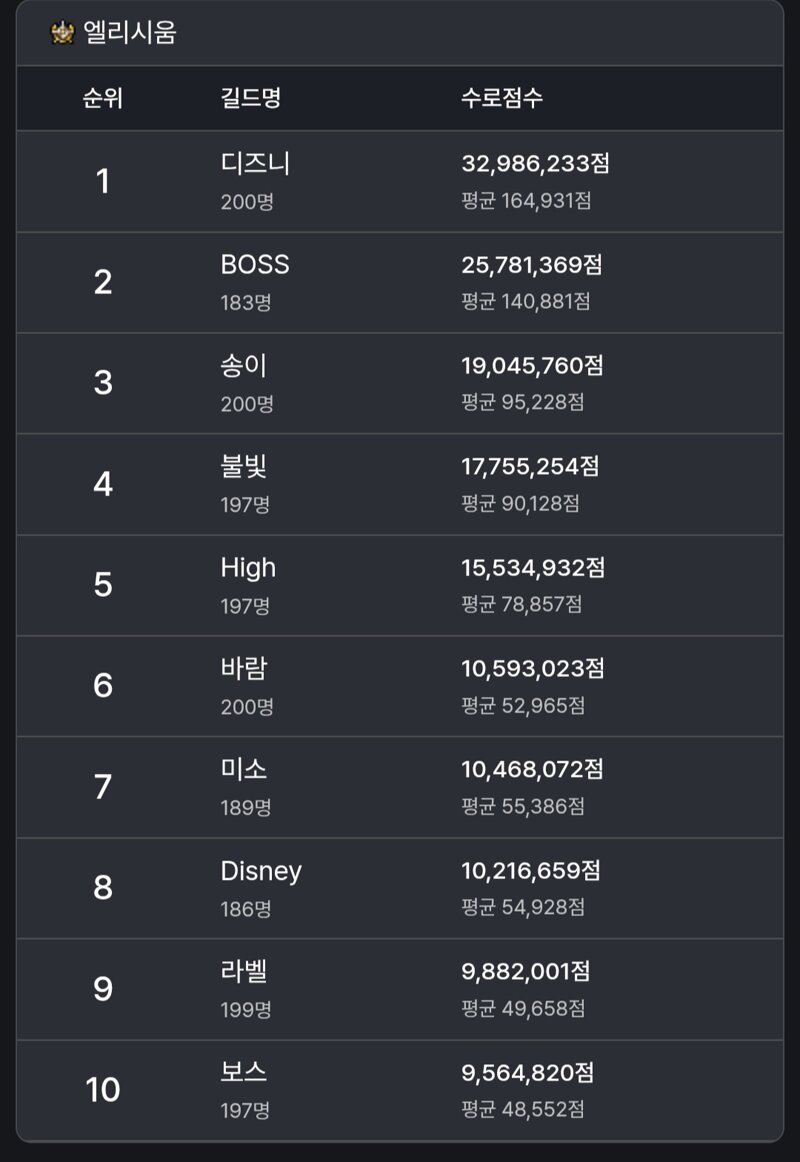Select the 바람 guild name

tap(243, 668)
